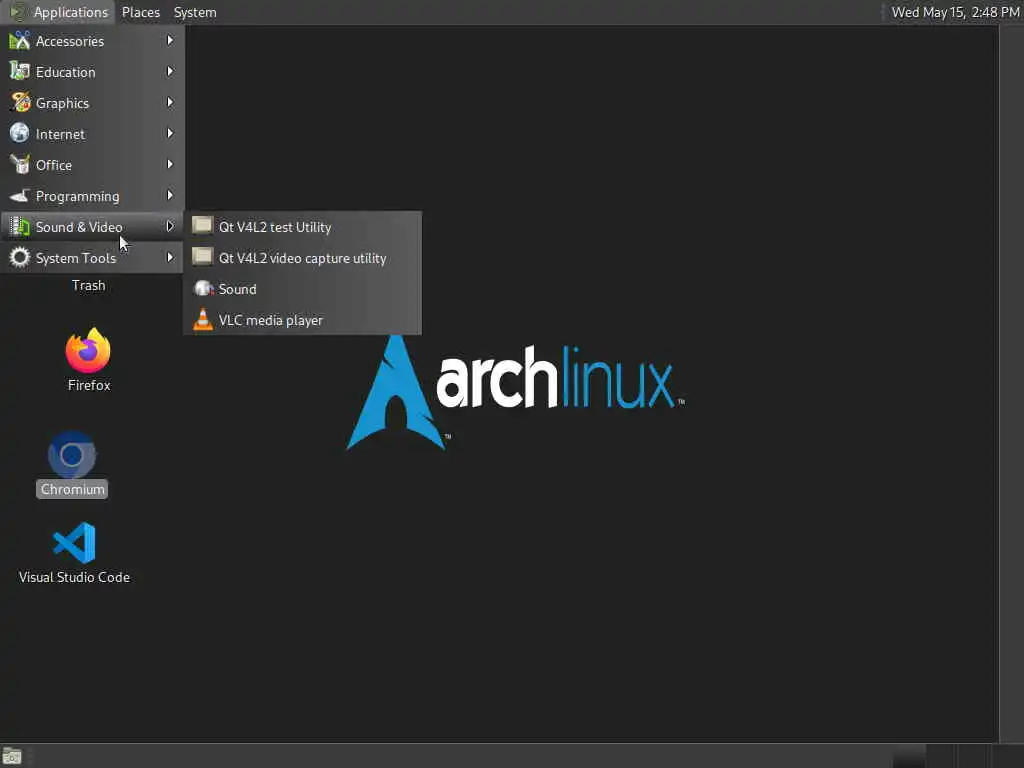The image size is (1024, 768).
Task: Expand the Office submenu arrow
Action: tap(170, 165)
